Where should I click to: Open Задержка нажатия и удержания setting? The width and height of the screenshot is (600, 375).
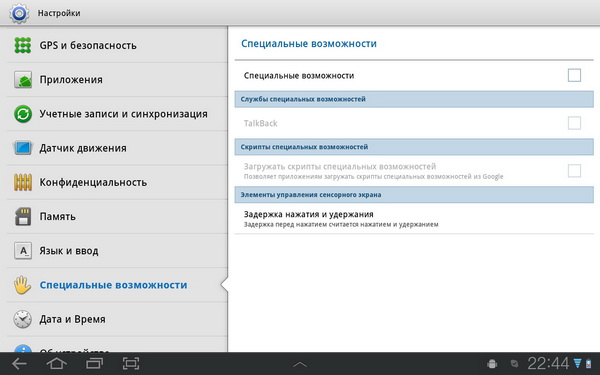(x=414, y=218)
